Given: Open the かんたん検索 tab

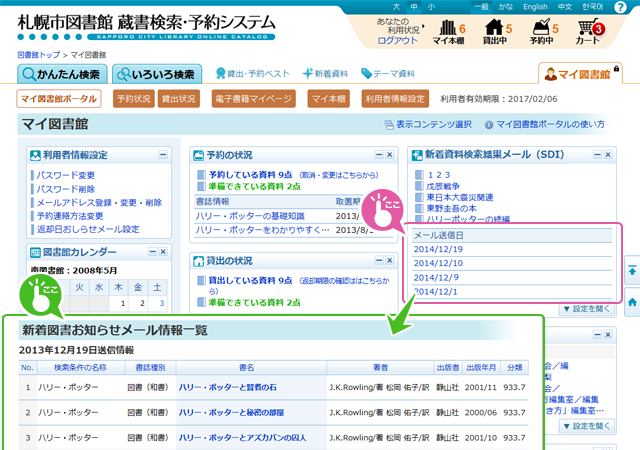Looking at the screenshot, I should coord(62,74).
